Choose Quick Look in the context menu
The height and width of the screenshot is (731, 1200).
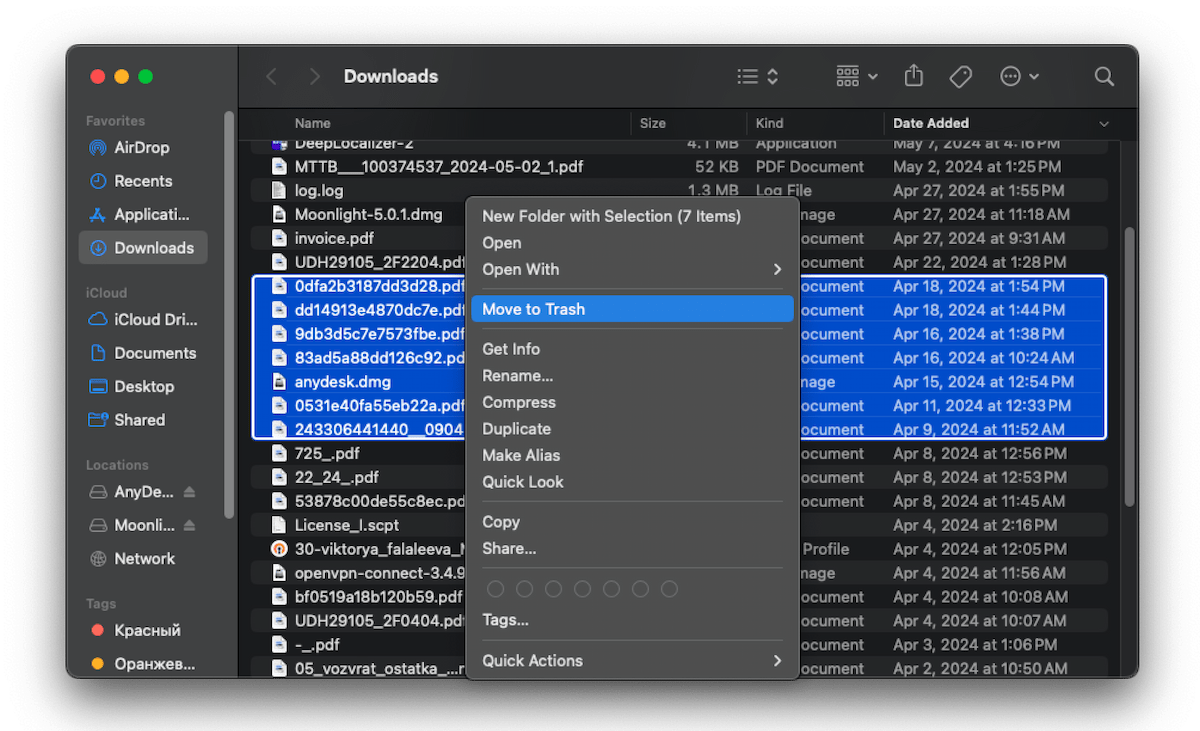632,482
